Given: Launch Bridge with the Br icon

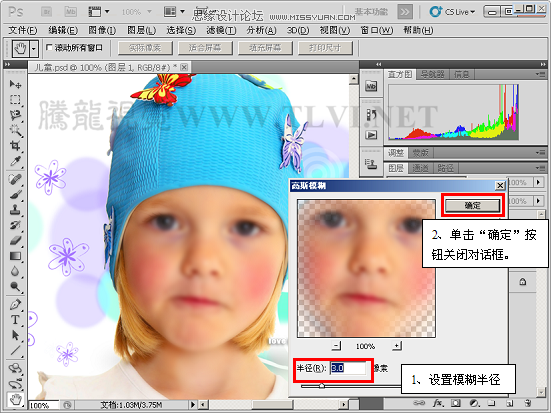Looking at the screenshot, I should (x=47, y=12).
